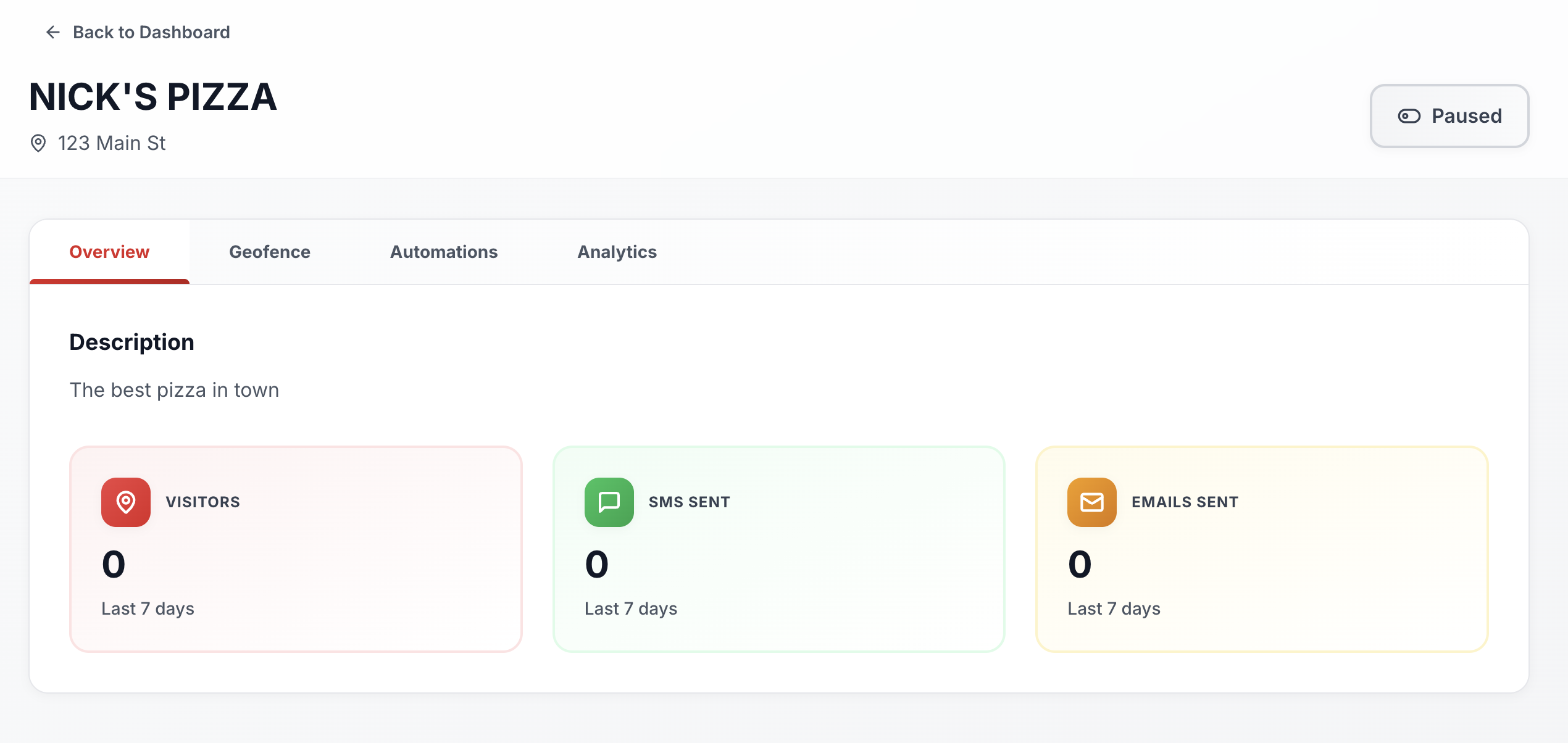Click the back arrow icon
The height and width of the screenshot is (743, 1568).
53,32
